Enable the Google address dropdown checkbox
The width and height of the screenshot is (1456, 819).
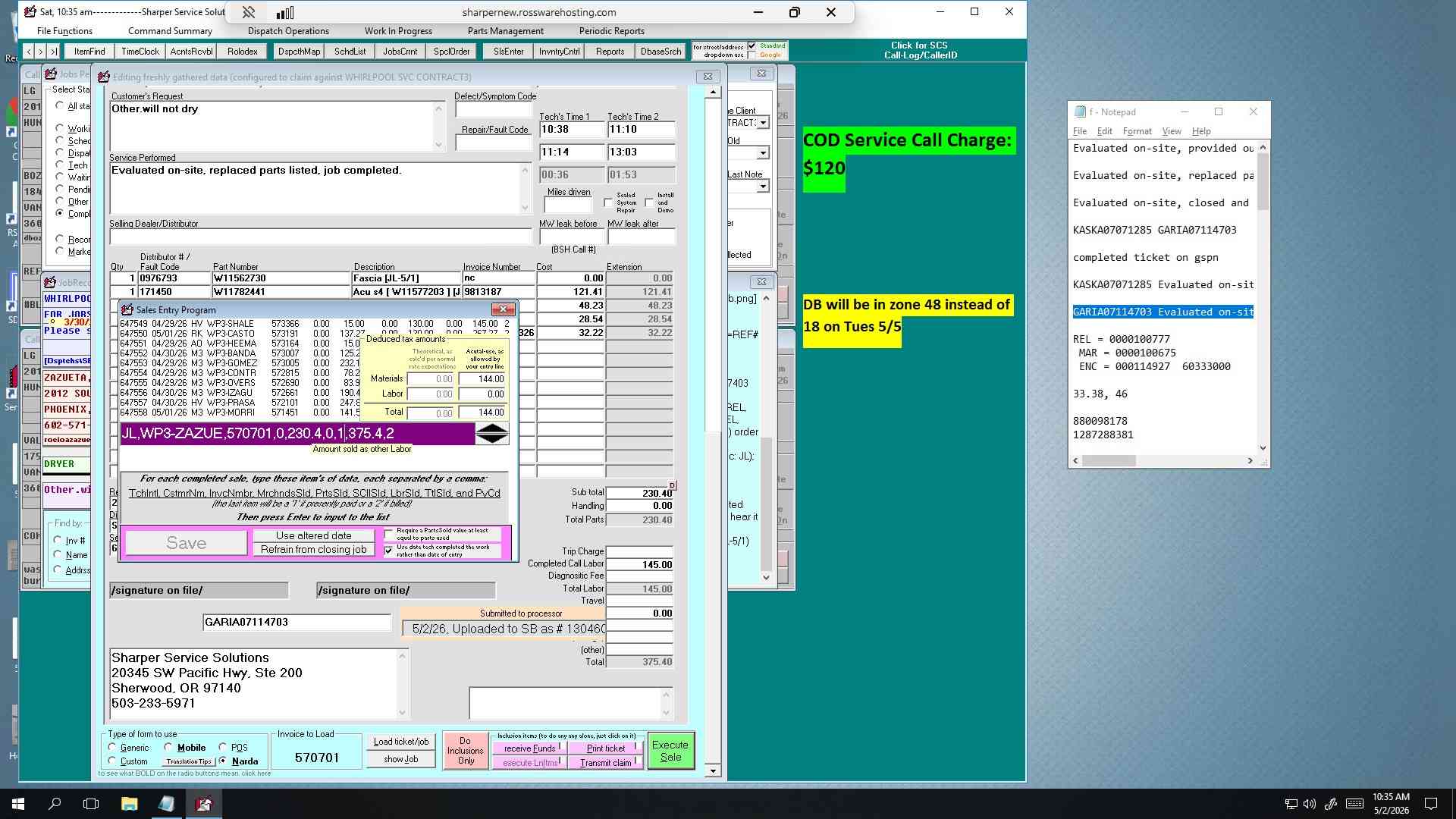pos(752,55)
